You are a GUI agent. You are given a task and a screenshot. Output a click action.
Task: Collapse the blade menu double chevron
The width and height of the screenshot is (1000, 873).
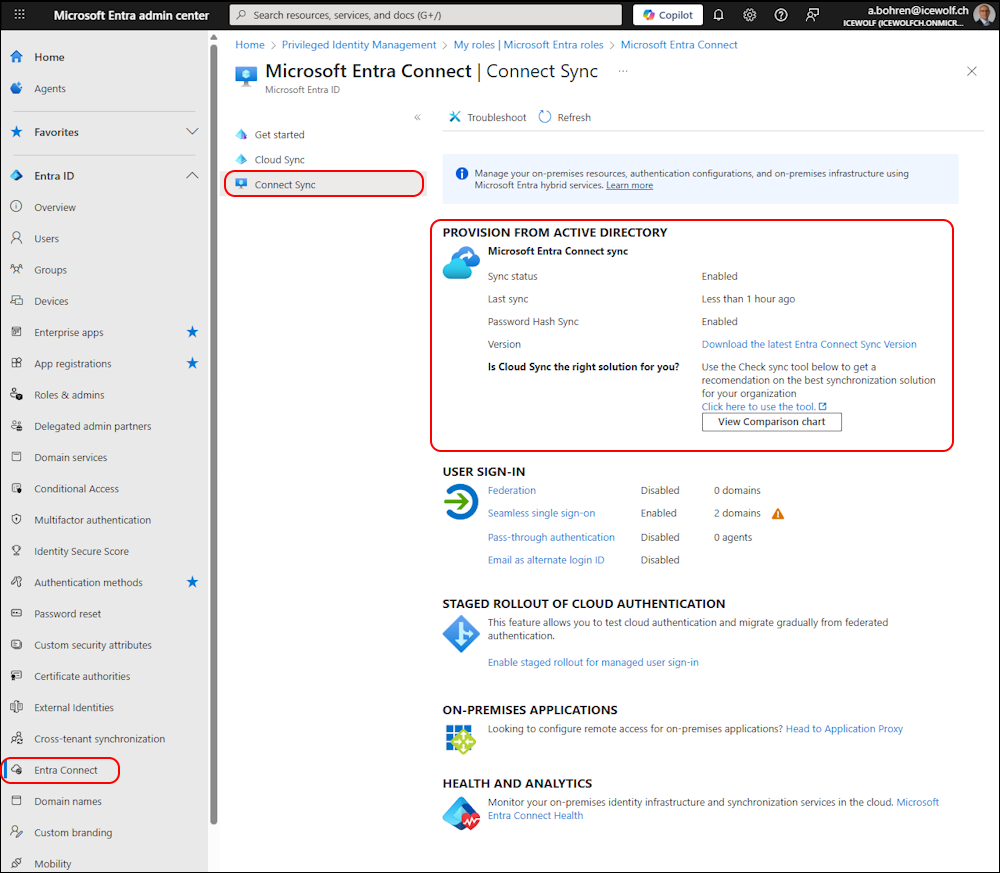(x=417, y=117)
